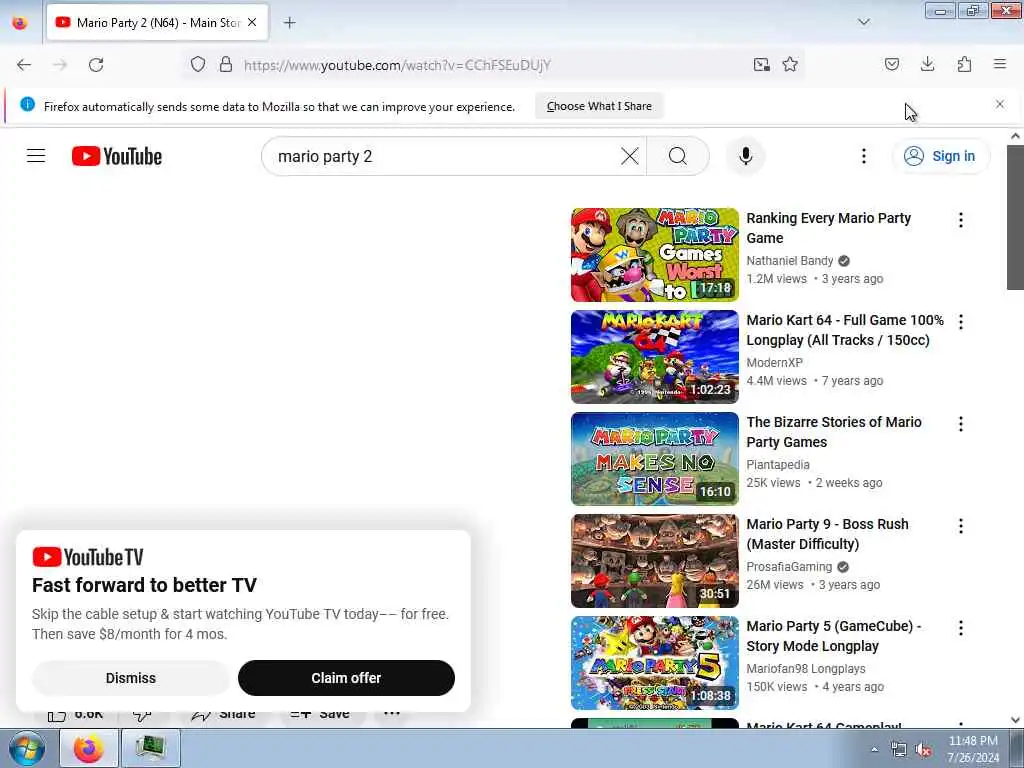The height and width of the screenshot is (768, 1024).
Task: Open Ranking Every Mario Party Game title
Action: point(828,228)
